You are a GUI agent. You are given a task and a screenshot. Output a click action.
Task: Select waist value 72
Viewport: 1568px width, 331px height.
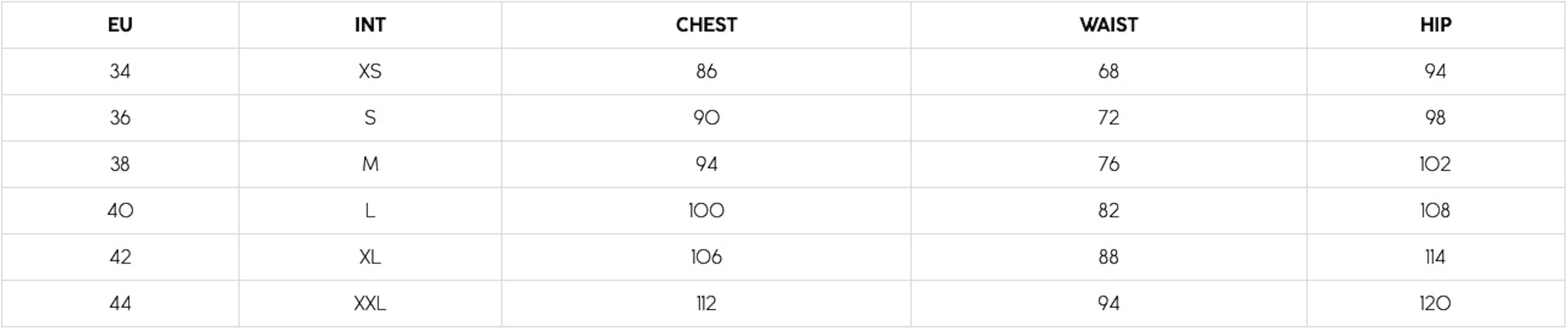pyautogui.click(x=1109, y=118)
